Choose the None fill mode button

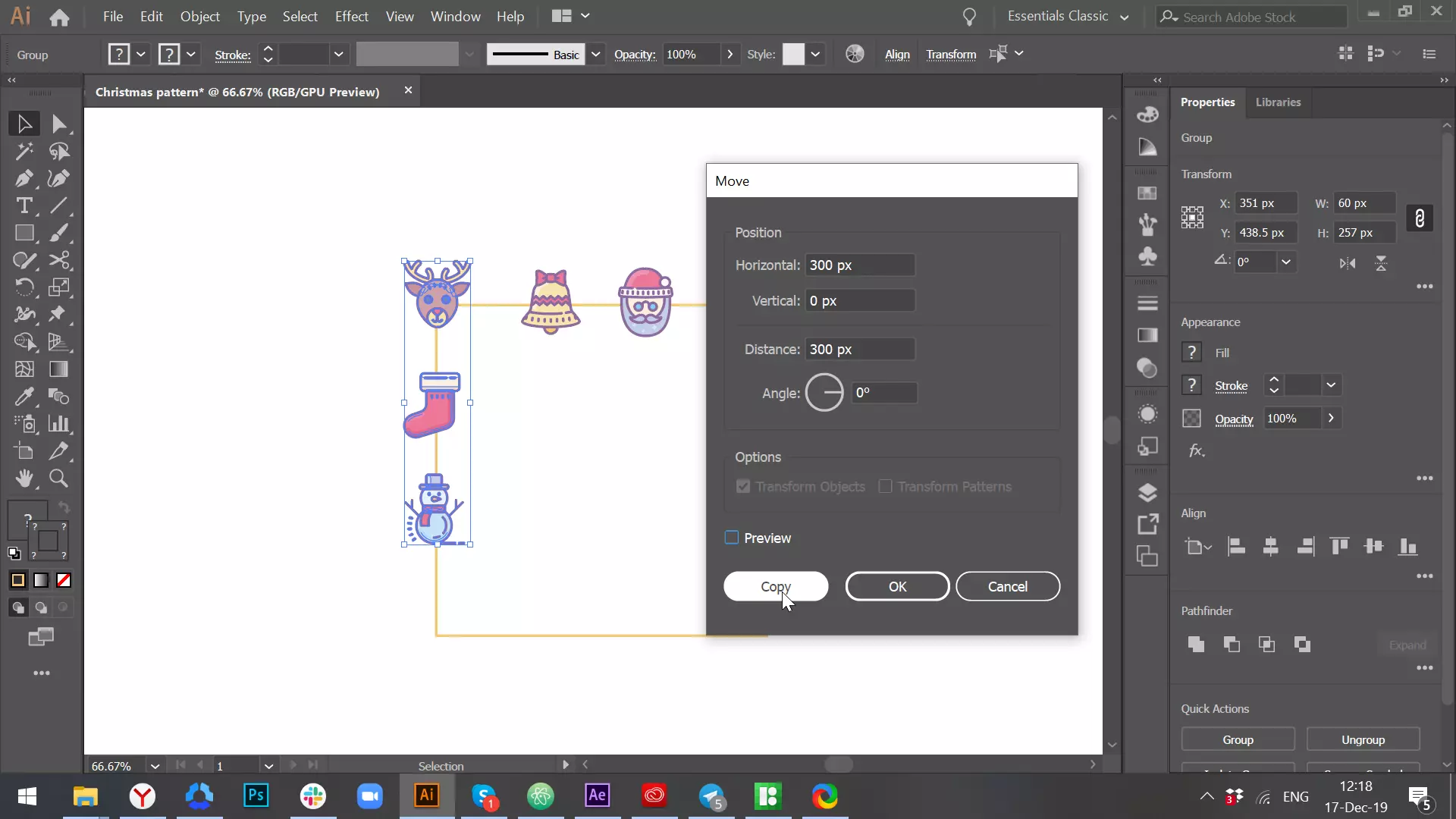click(x=64, y=580)
